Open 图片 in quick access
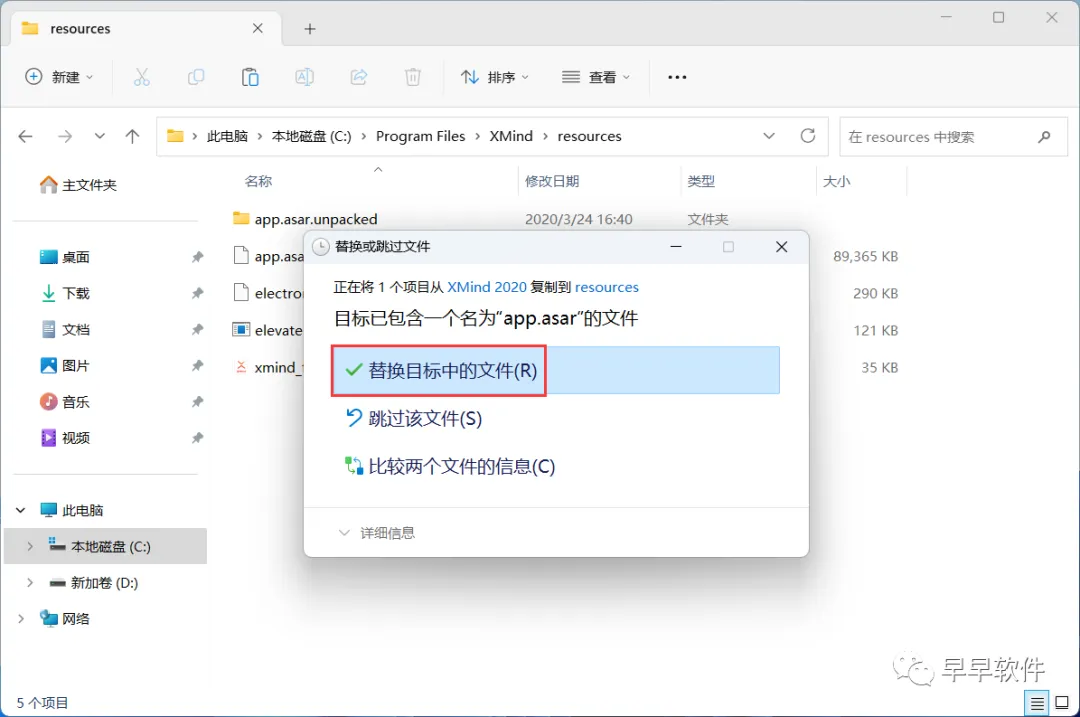The width and height of the screenshot is (1080, 717). point(65,366)
